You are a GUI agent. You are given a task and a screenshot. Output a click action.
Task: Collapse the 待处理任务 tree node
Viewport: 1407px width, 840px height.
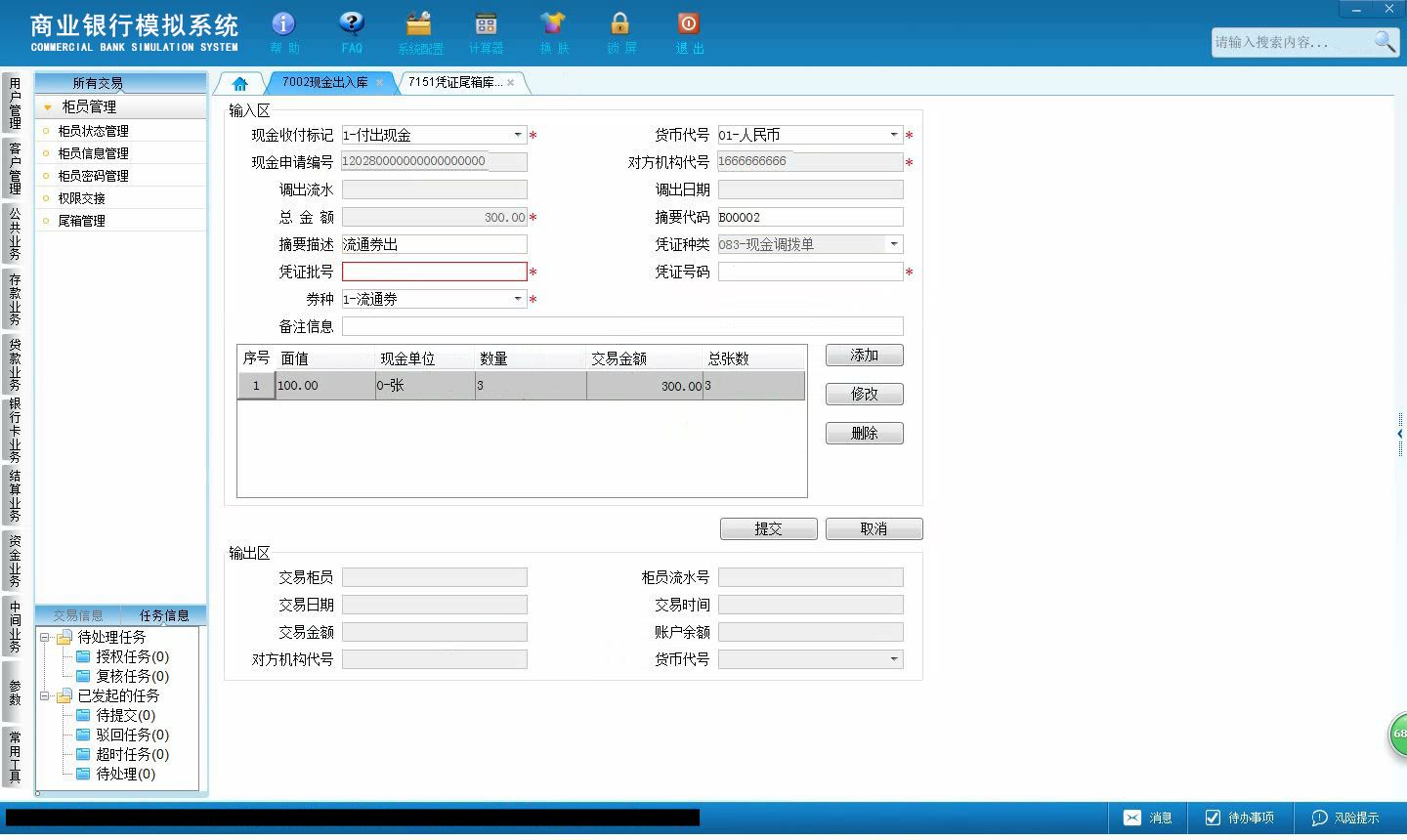(x=45, y=637)
